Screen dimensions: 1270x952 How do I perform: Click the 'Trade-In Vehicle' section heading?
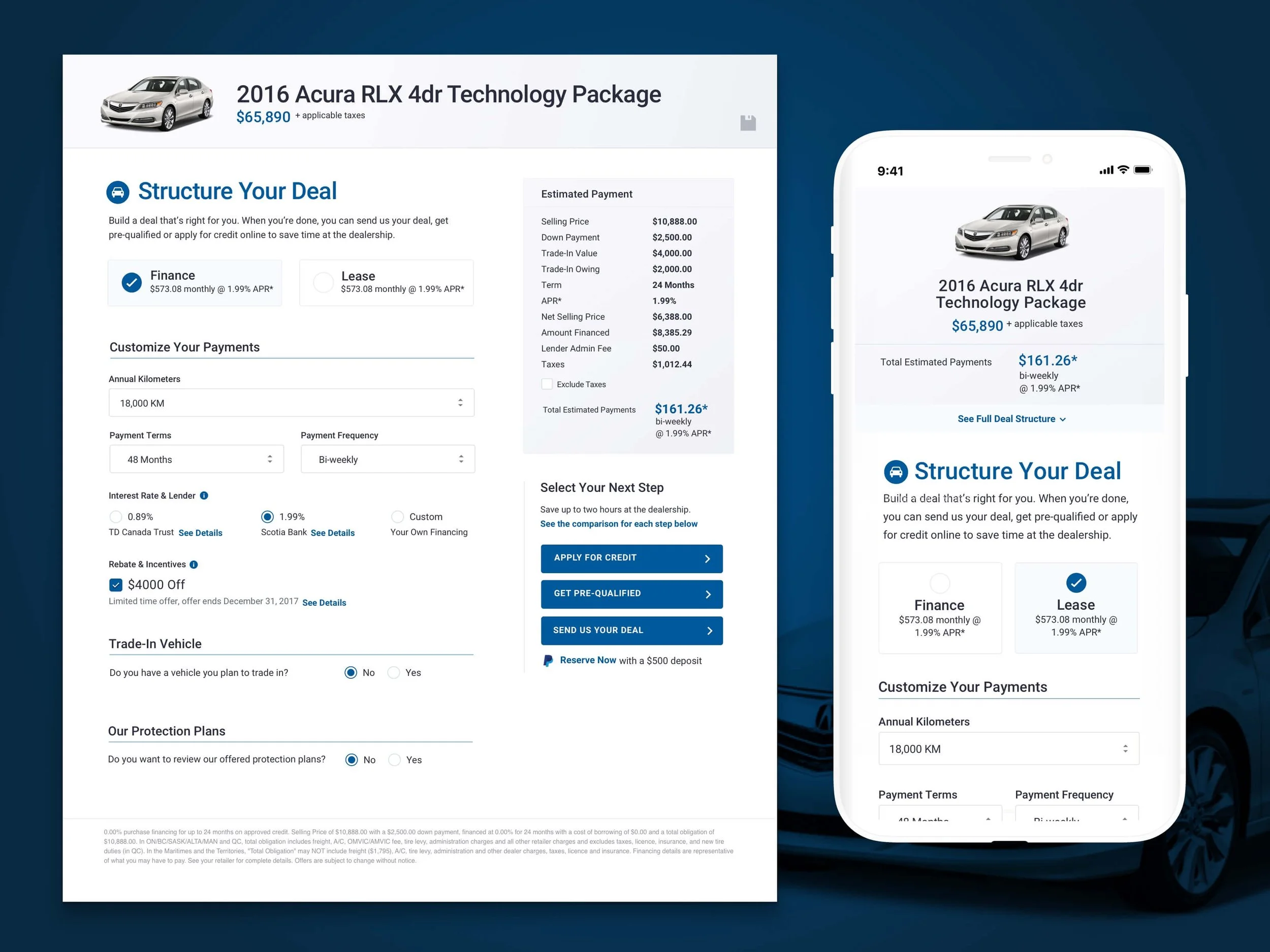pyautogui.click(x=155, y=644)
